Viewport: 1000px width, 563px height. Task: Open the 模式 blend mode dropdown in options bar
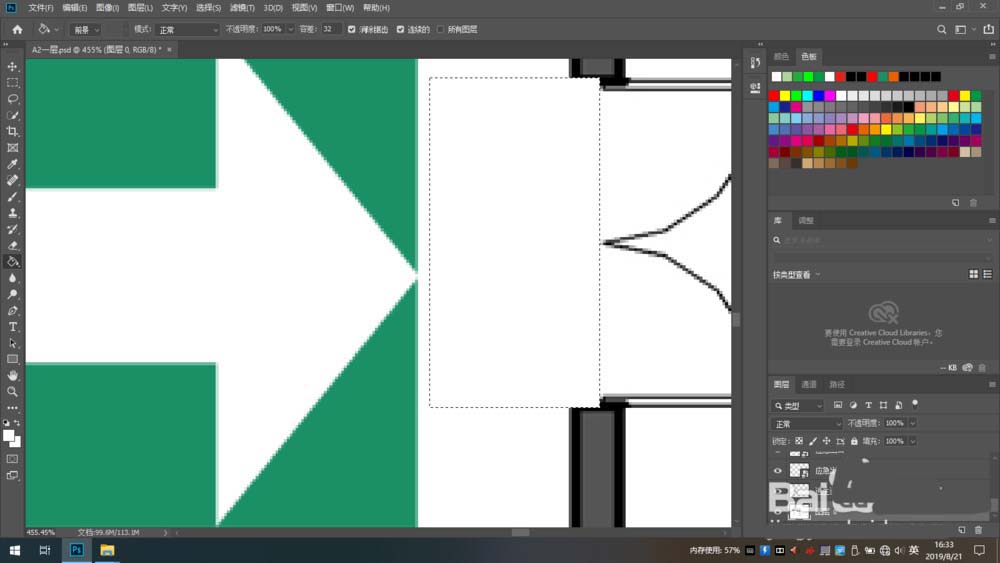pyautogui.click(x=187, y=30)
